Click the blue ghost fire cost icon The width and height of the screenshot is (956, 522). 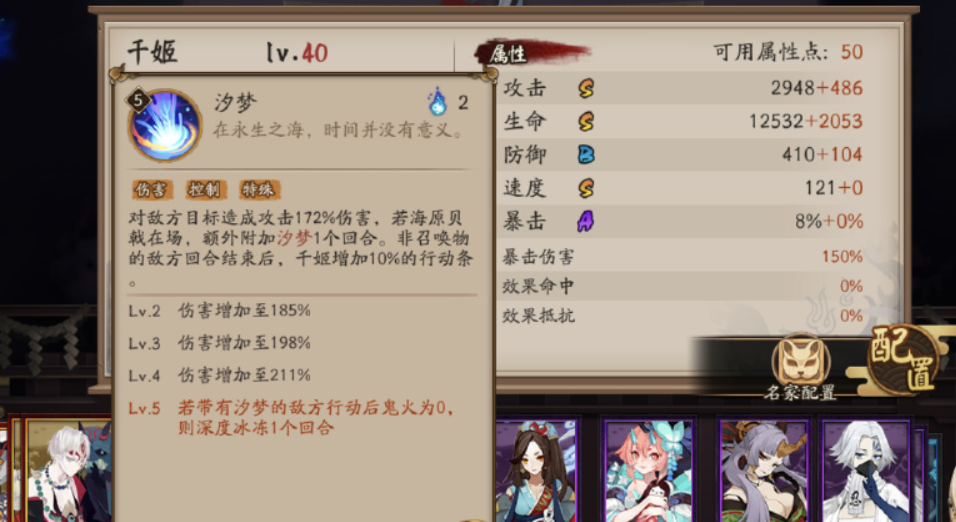[437, 102]
